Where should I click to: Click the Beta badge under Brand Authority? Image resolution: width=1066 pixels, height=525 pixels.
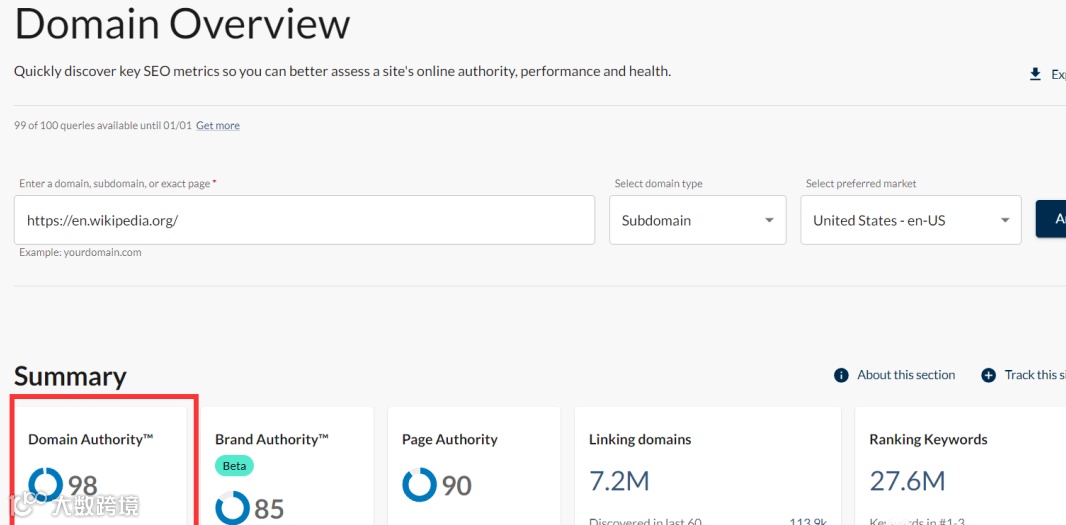(x=234, y=466)
